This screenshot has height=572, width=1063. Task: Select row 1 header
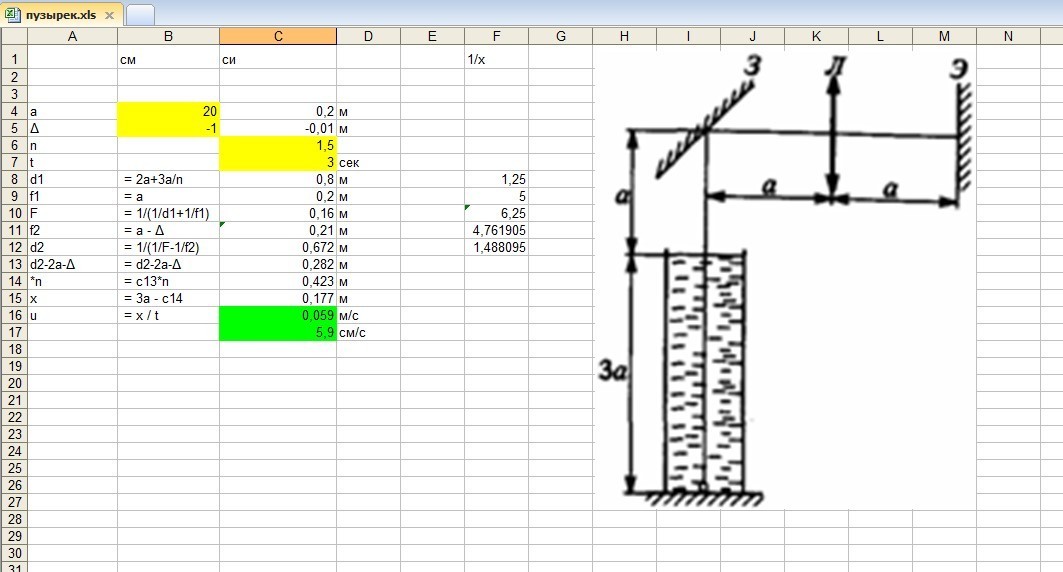coord(14,60)
